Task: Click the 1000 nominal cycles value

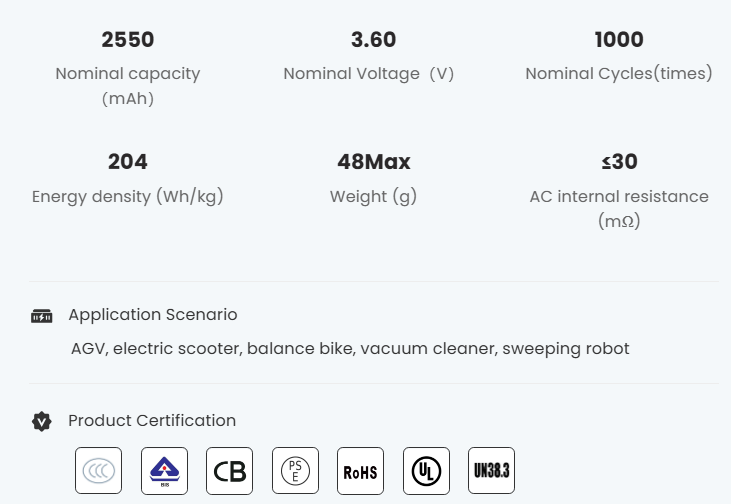Action: (x=619, y=40)
